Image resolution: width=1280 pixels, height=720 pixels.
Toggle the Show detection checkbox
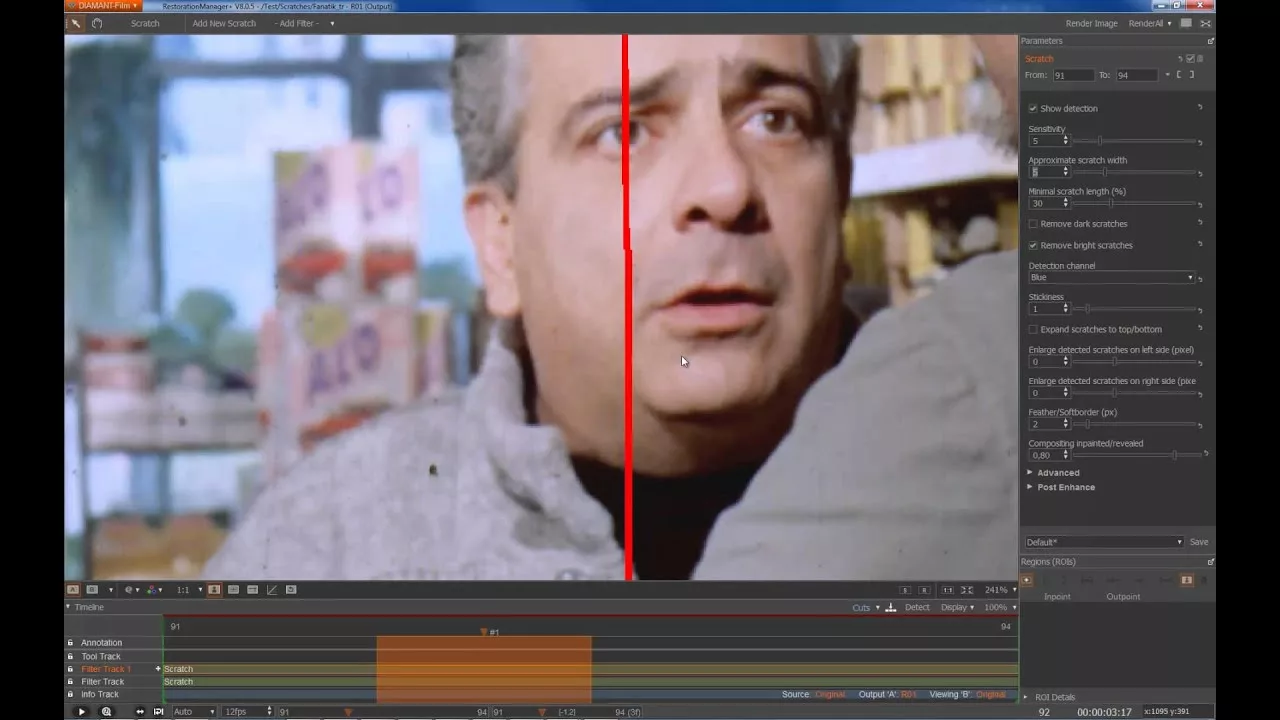1033,108
